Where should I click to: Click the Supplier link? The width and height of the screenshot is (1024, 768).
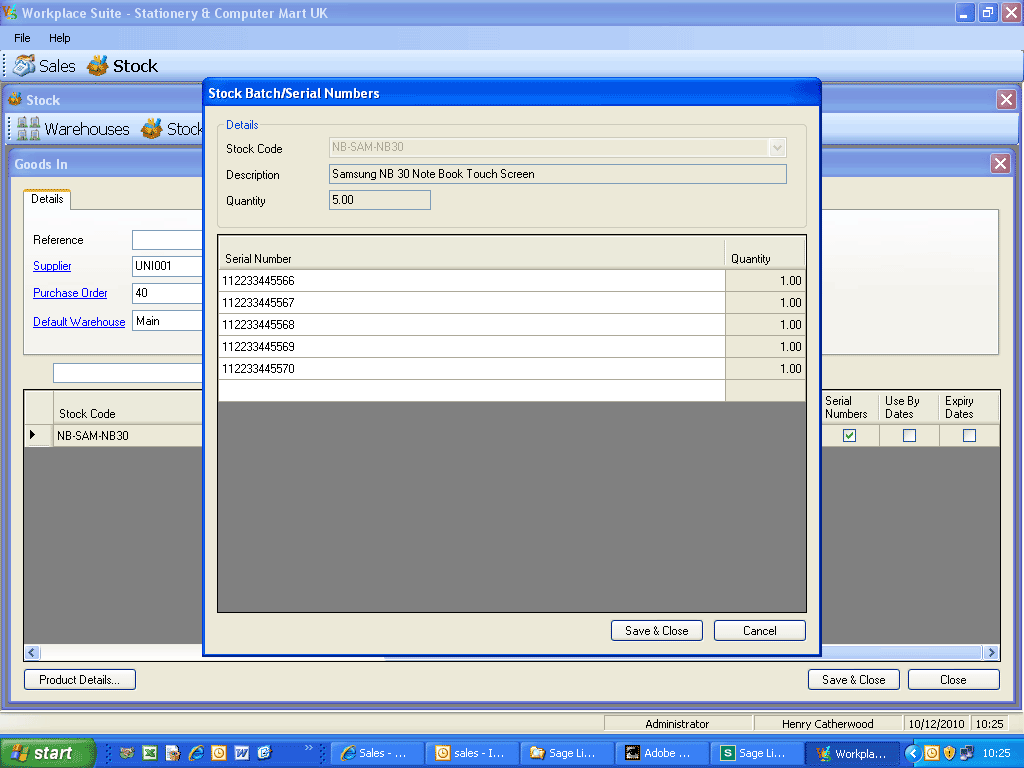coord(52,266)
